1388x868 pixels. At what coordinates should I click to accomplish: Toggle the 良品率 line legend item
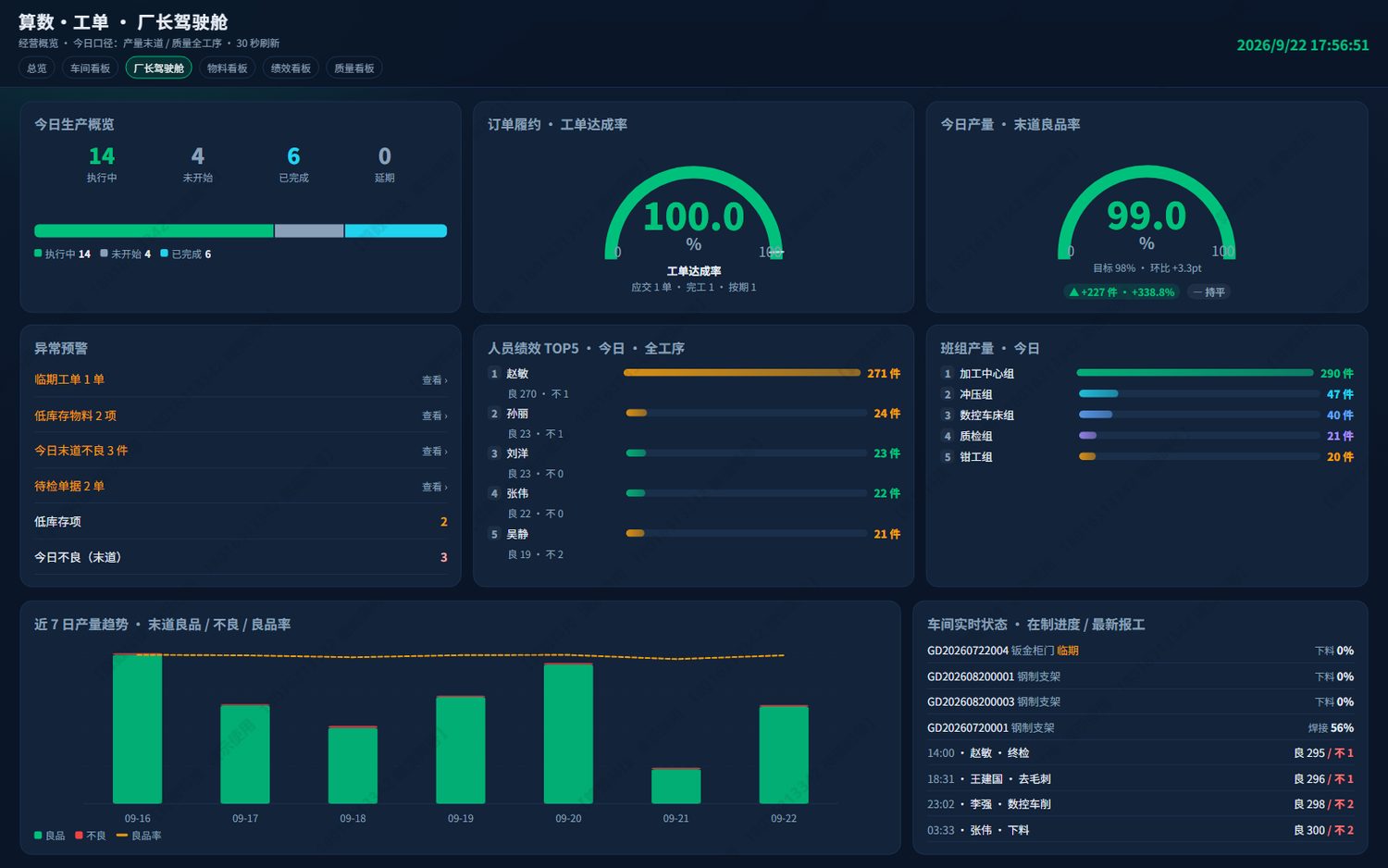point(139,836)
